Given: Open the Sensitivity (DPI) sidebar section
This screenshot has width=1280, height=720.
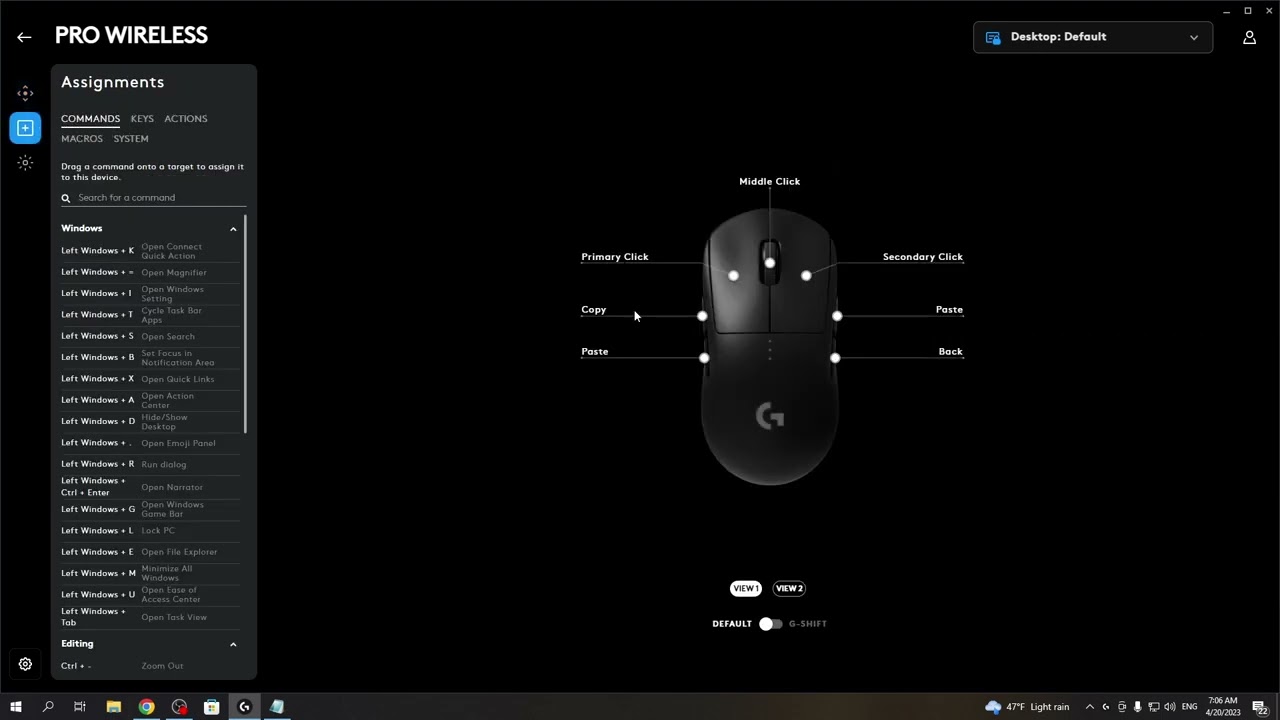Looking at the screenshot, I should [x=25, y=93].
